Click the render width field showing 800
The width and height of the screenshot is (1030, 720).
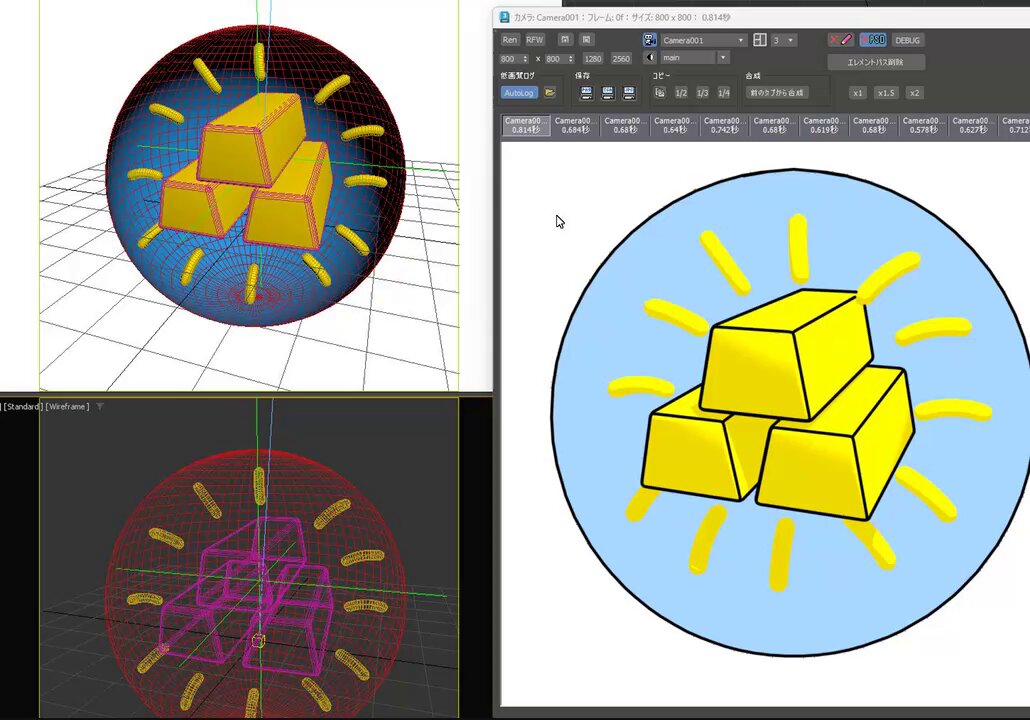(x=510, y=59)
